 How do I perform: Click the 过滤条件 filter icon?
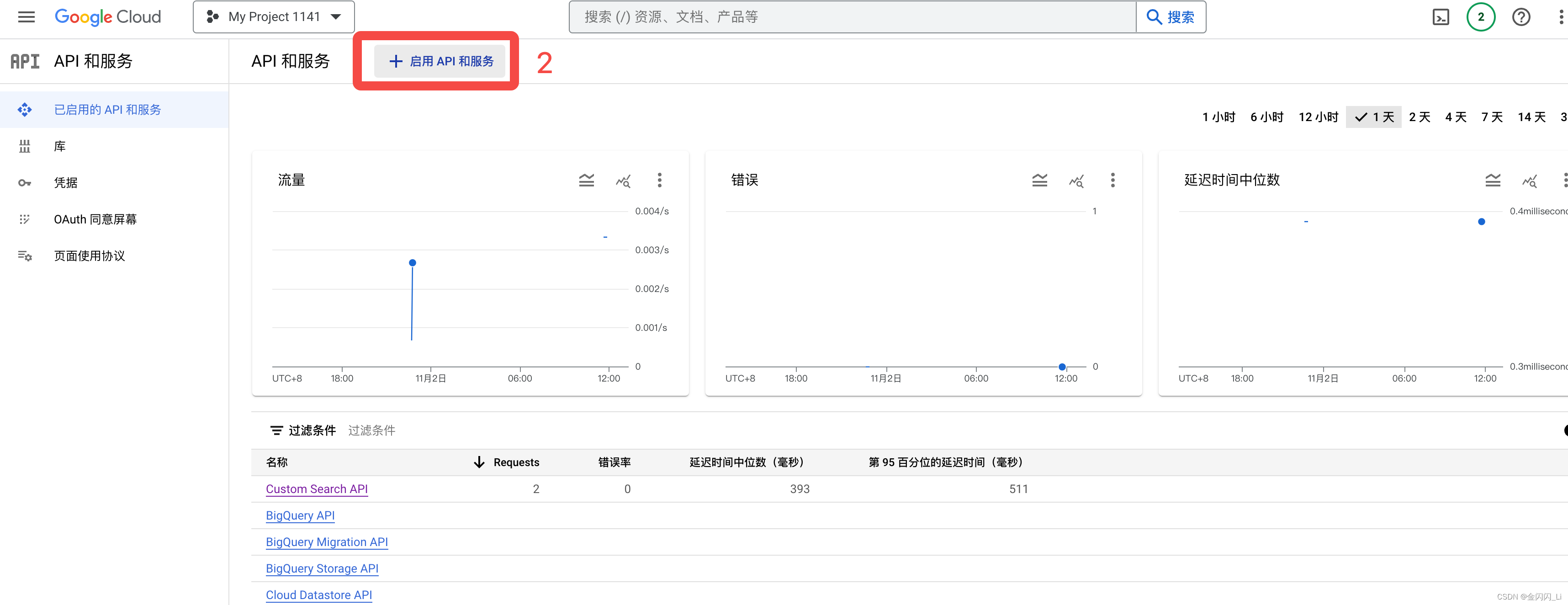[276, 430]
